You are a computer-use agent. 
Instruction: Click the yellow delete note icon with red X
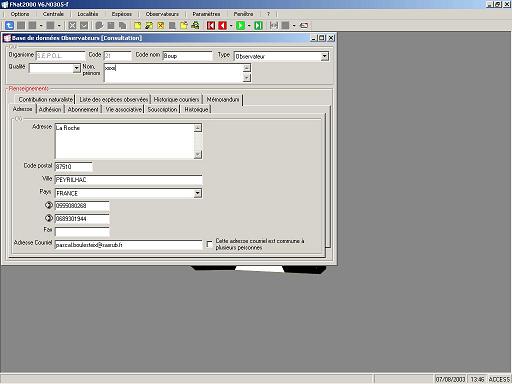pyautogui.click(x=161, y=25)
